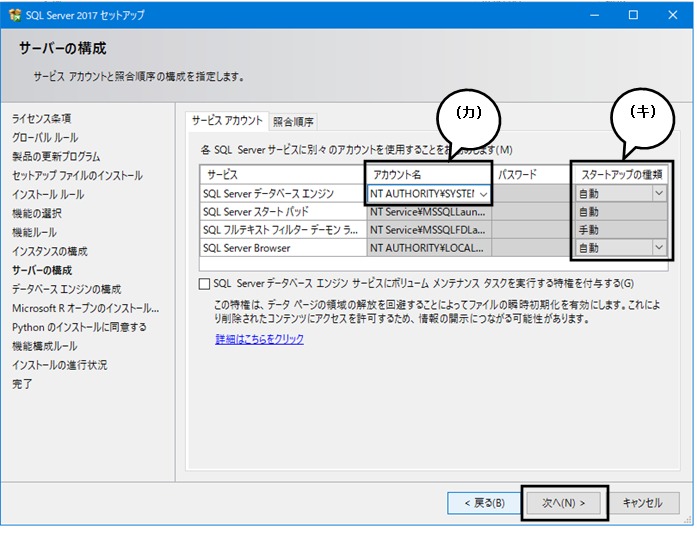Select サーバーの構成 step in sidebar
Screen dimensions: 697x535
click(42, 270)
